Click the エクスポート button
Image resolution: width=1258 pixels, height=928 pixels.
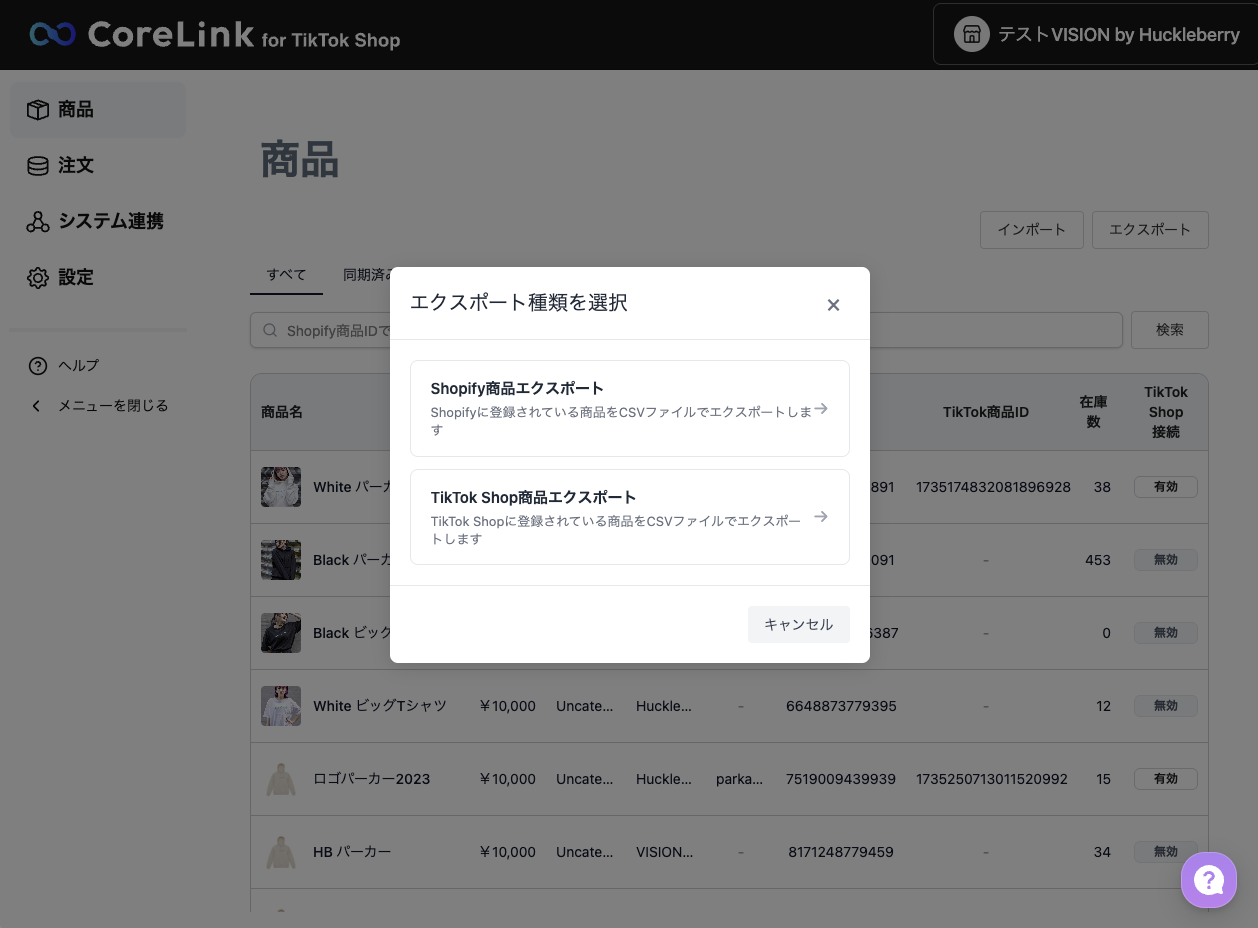(x=1150, y=230)
